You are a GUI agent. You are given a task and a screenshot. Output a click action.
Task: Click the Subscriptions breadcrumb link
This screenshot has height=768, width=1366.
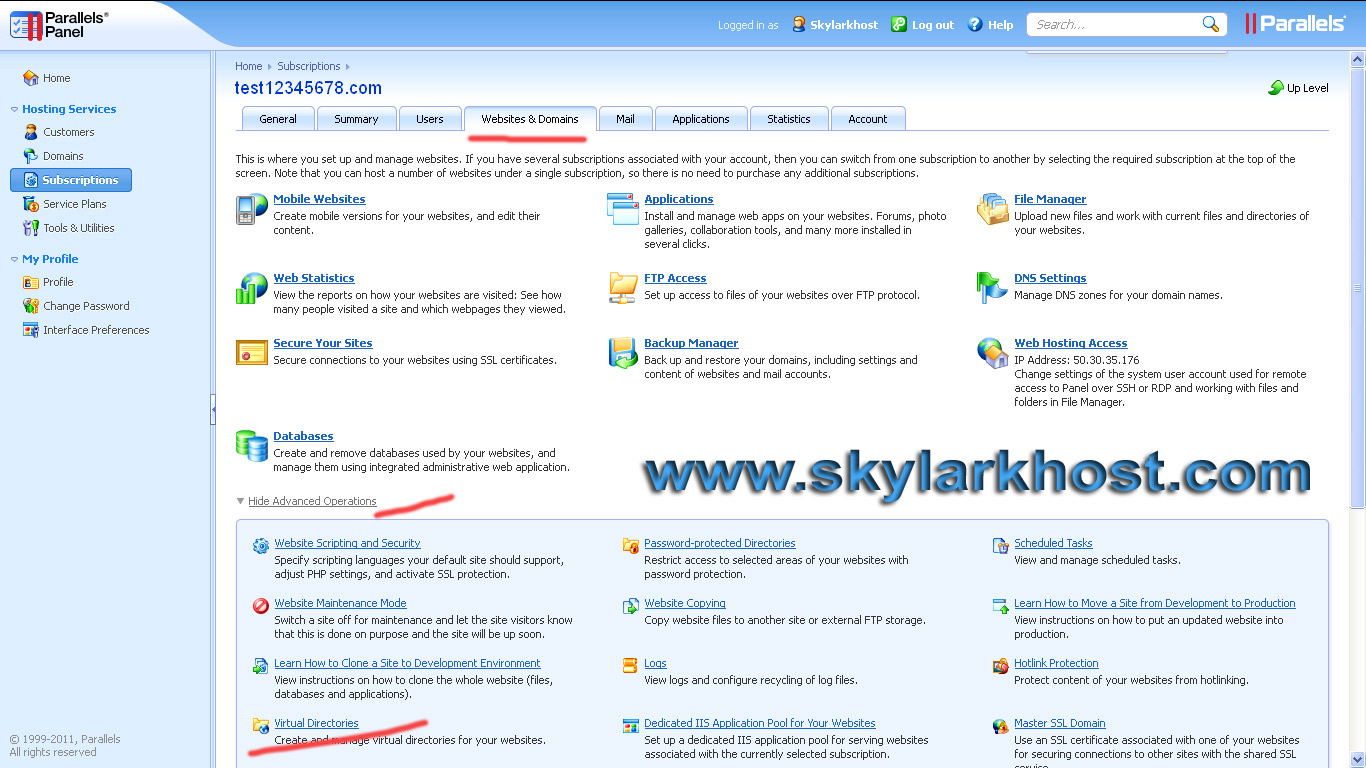[x=309, y=66]
